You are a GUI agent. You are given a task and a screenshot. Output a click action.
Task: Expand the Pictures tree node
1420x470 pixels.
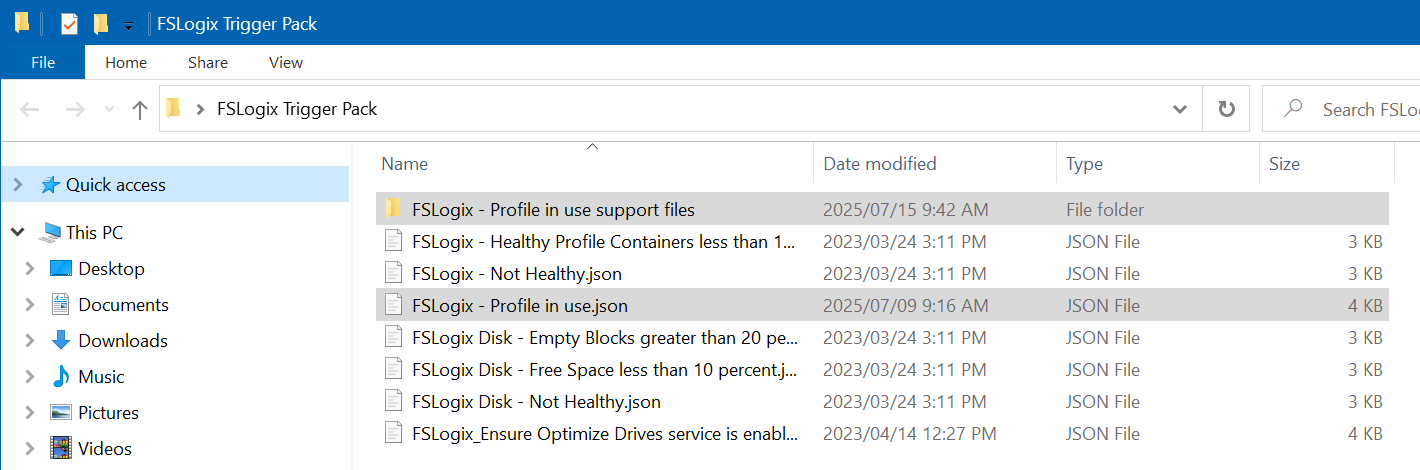click(30, 413)
